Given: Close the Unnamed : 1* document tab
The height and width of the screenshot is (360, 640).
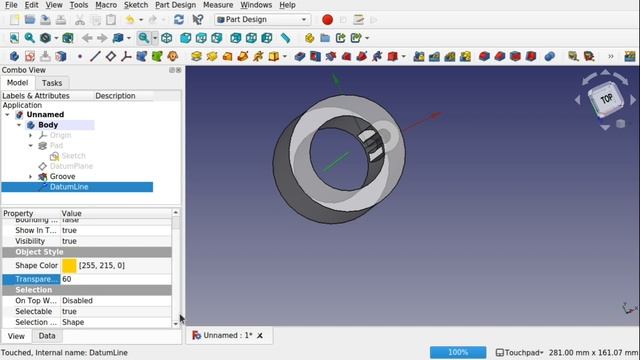Looking at the screenshot, I should pos(260,336).
